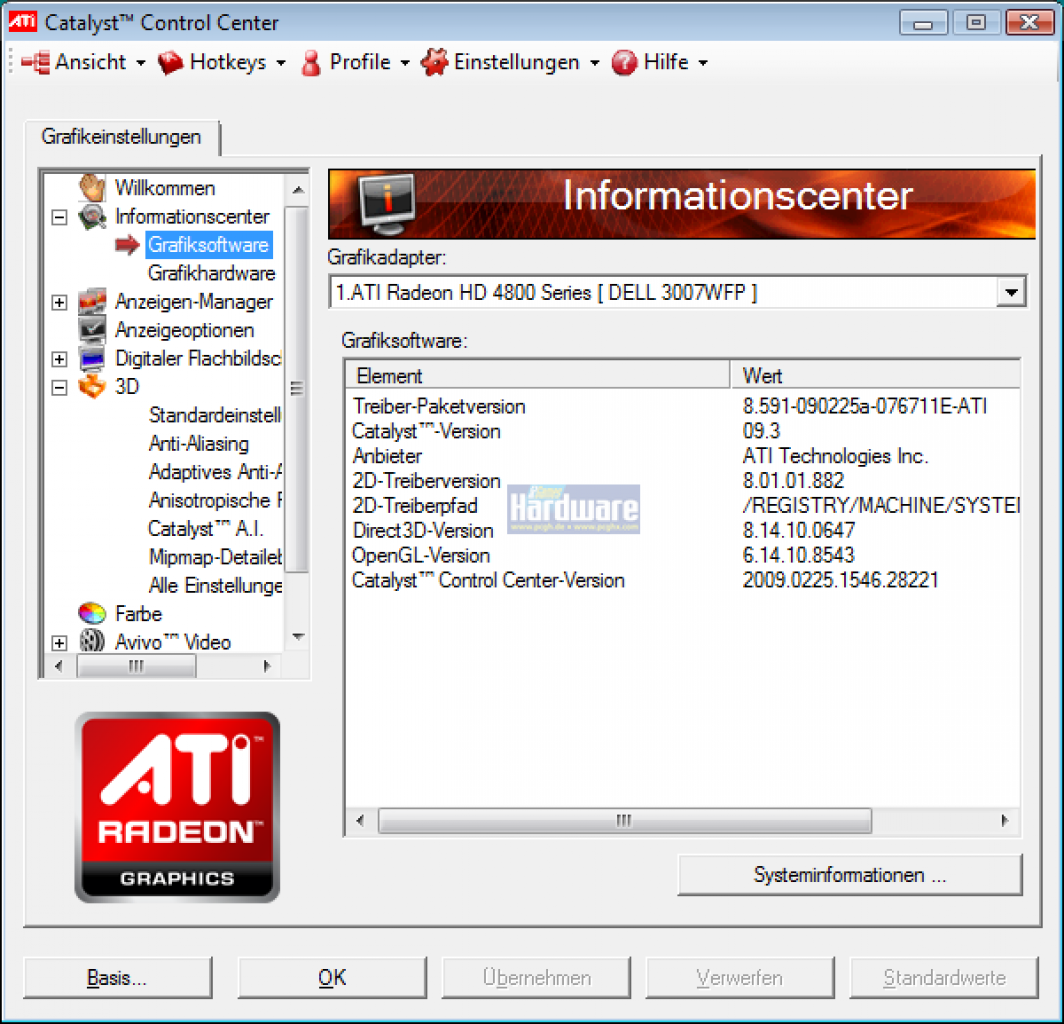Click the 2D-Treiberpfad row
This screenshot has height=1024, width=1064.
click(x=683, y=506)
